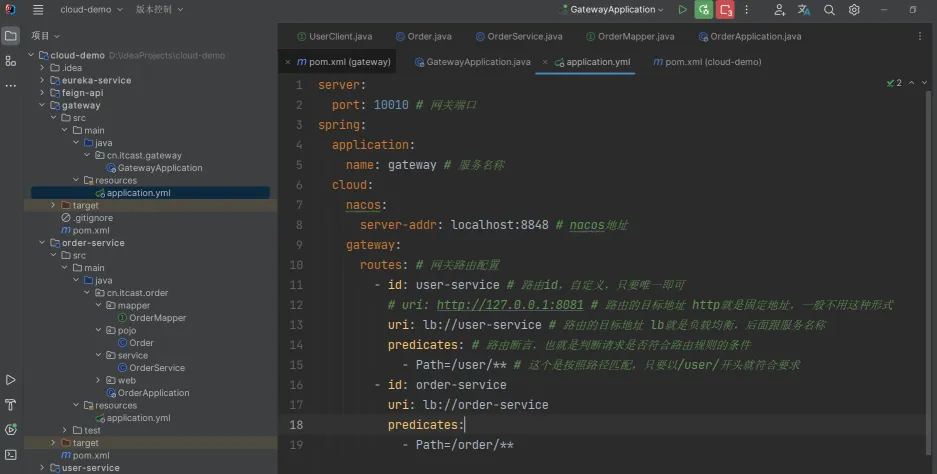Open the hamburger main menu
Image resolution: width=937 pixels, height=474 pixels.
pyautogui.click(x=38, y=10)
